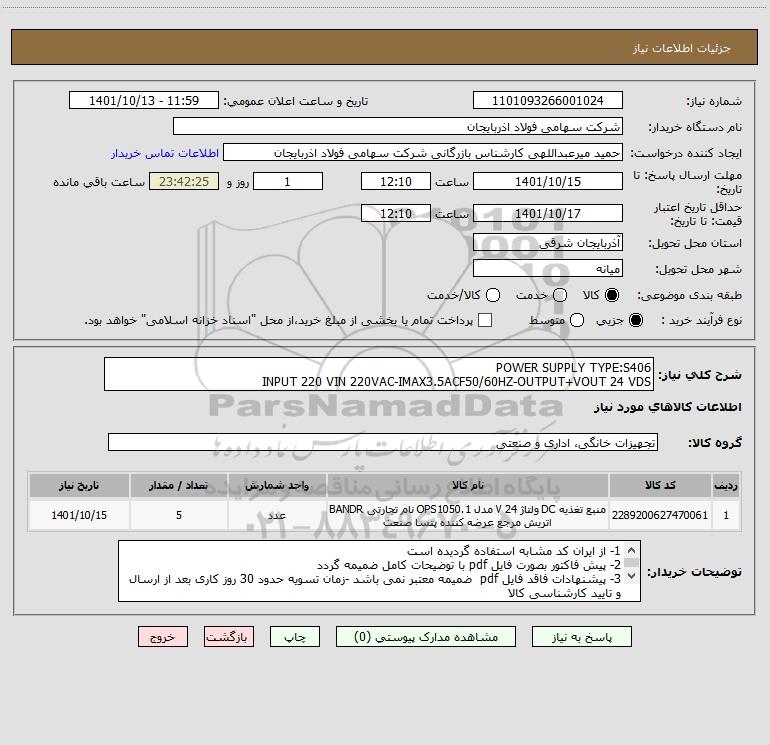Open the اطلاعات تماس خریدار link
The image size is (770, 745).
click(x=165, y=153)
